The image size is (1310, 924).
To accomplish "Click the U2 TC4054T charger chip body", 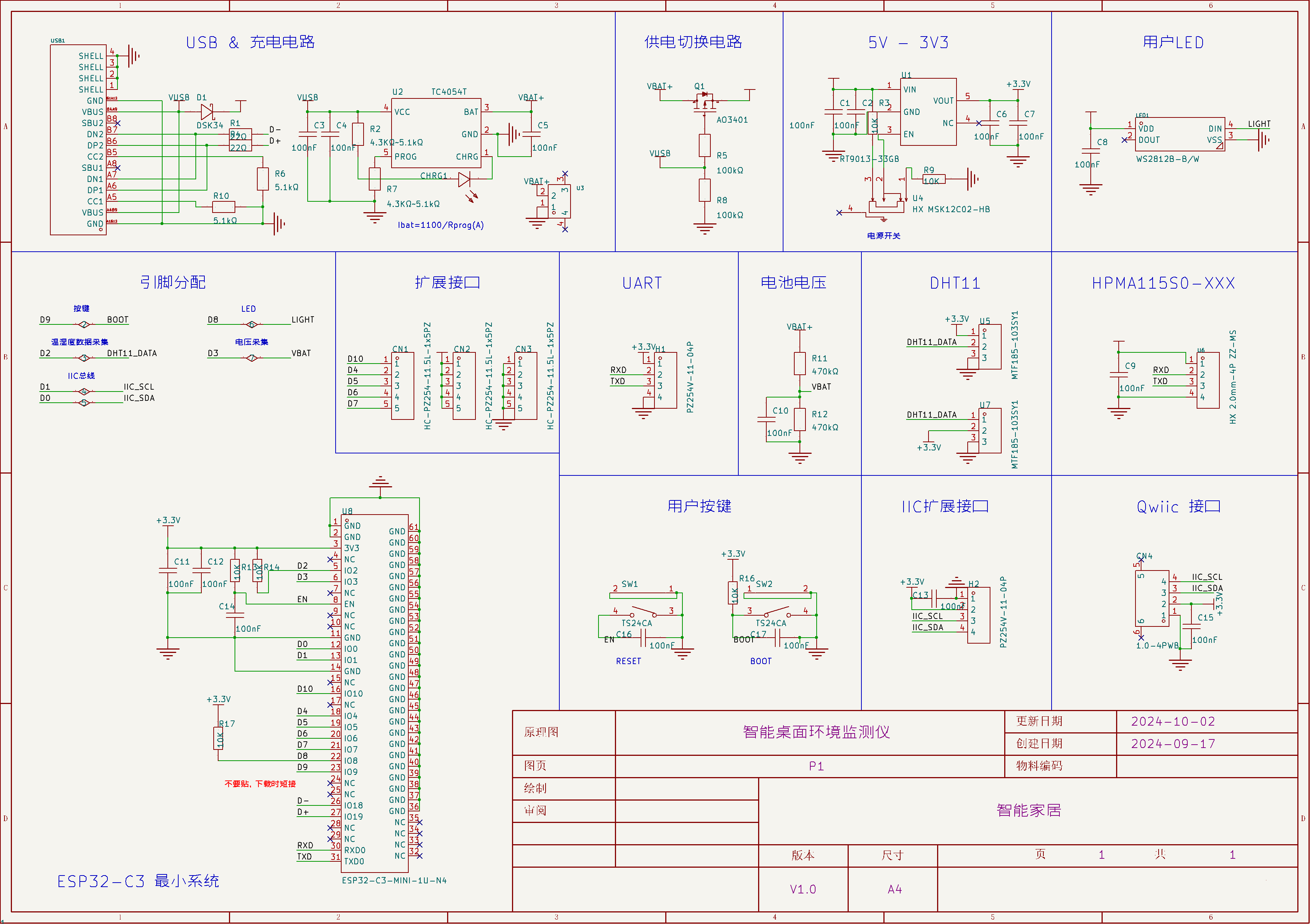I will [x=436, y=133].
